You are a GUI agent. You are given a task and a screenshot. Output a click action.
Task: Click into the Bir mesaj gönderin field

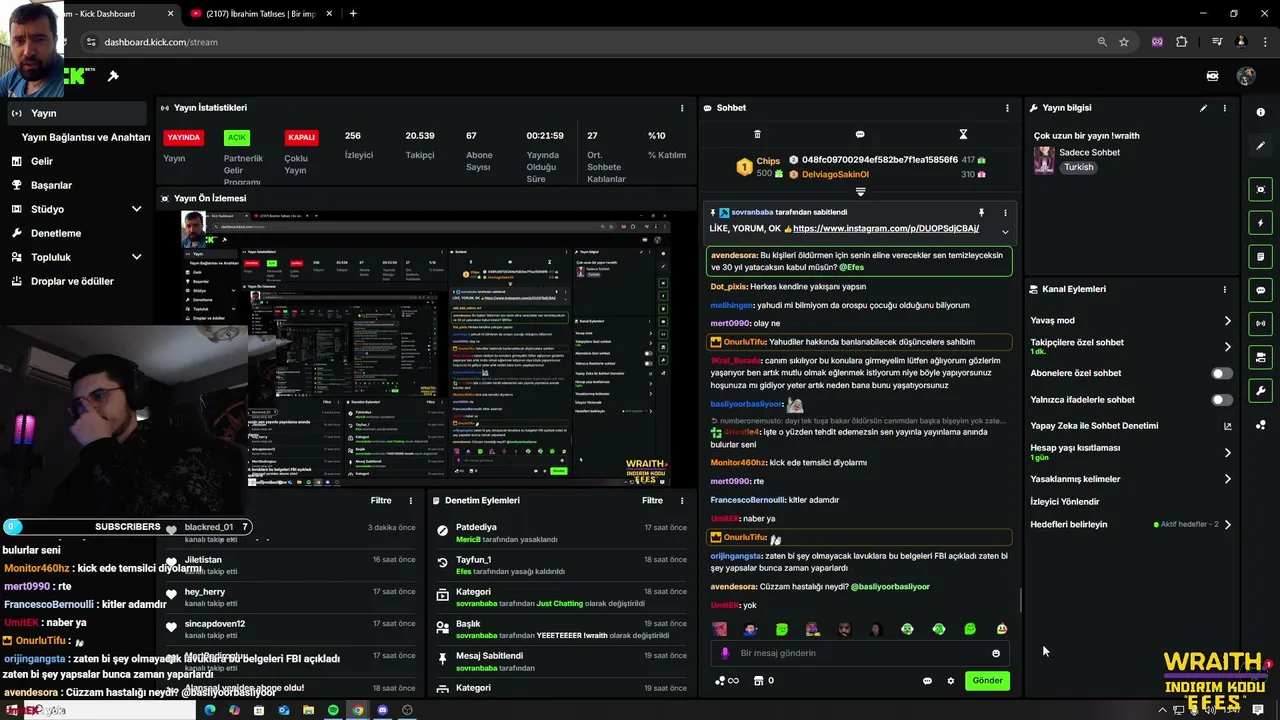click(860, 653)
